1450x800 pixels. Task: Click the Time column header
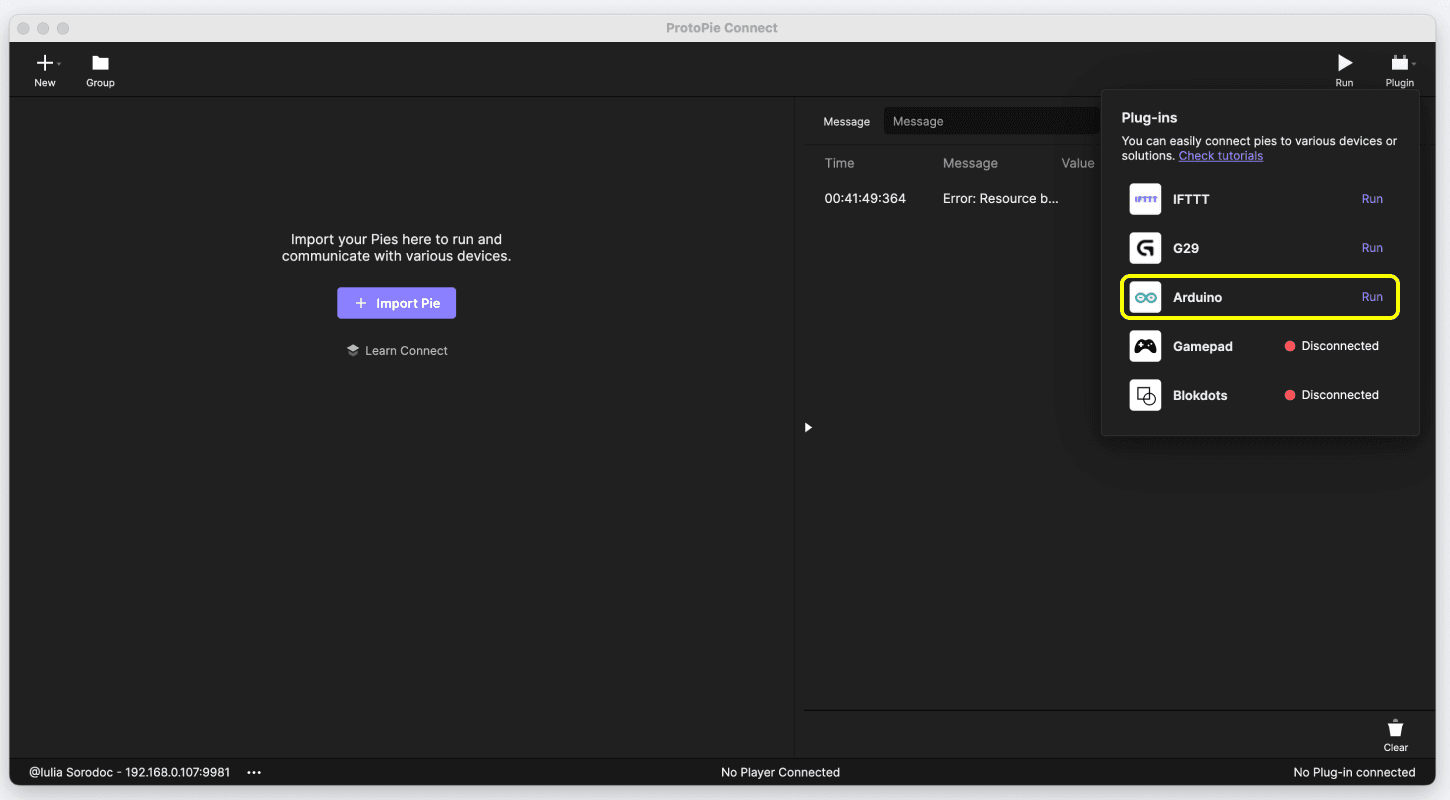point(839,163)
